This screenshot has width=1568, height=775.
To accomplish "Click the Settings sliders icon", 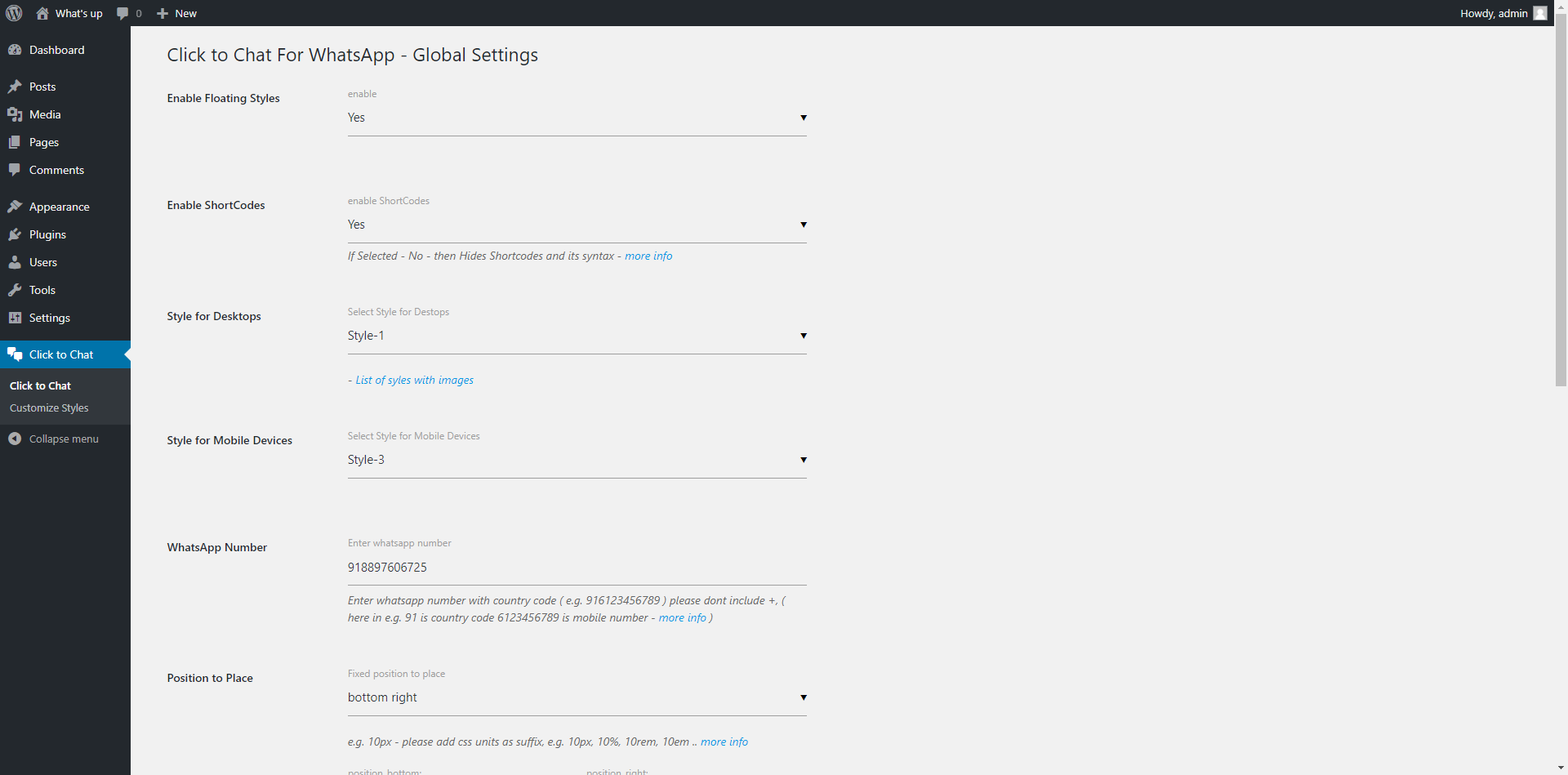I will [15, 318].
